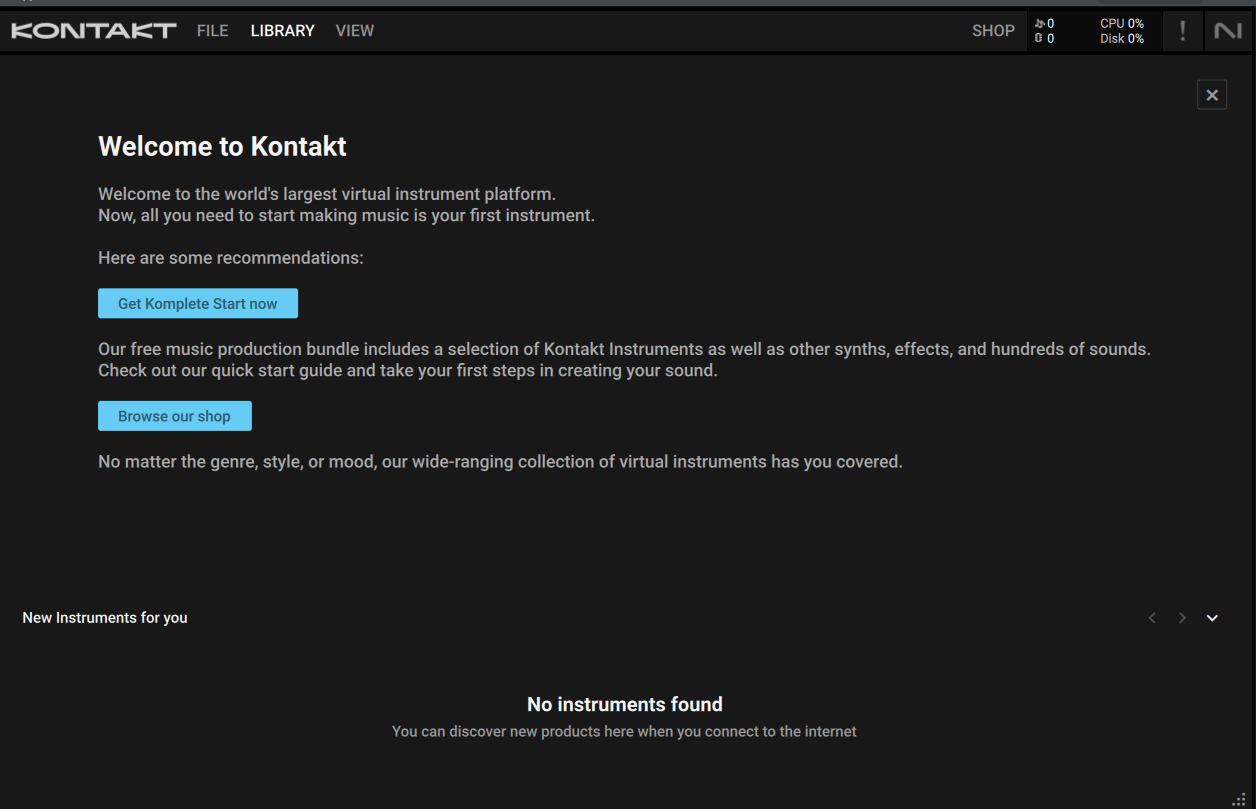Click the voice count note indicator
1256x809 pixels.
(x=1045, y=23)
